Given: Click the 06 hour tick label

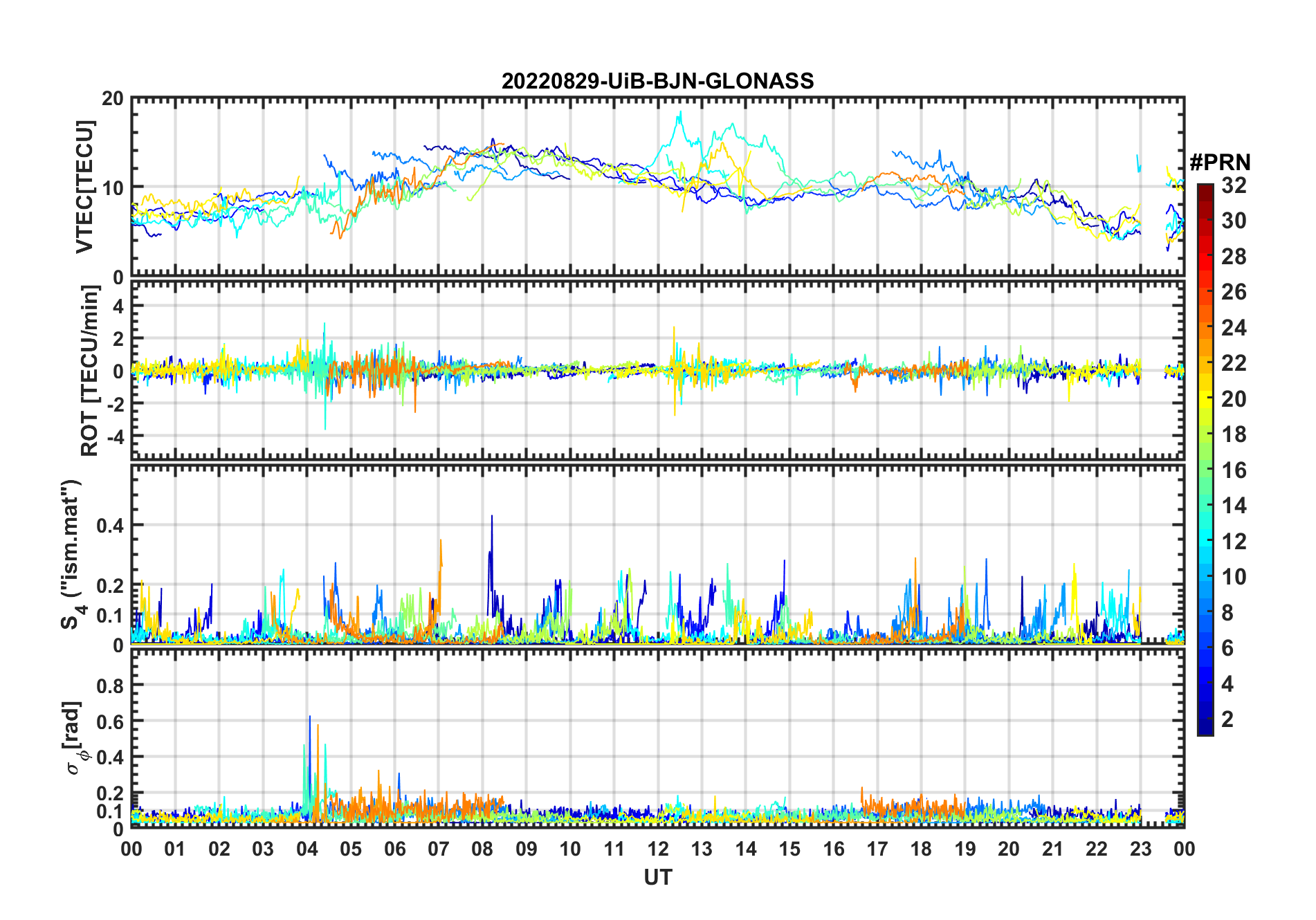Looking at the screenshot, I should point(395,849).
